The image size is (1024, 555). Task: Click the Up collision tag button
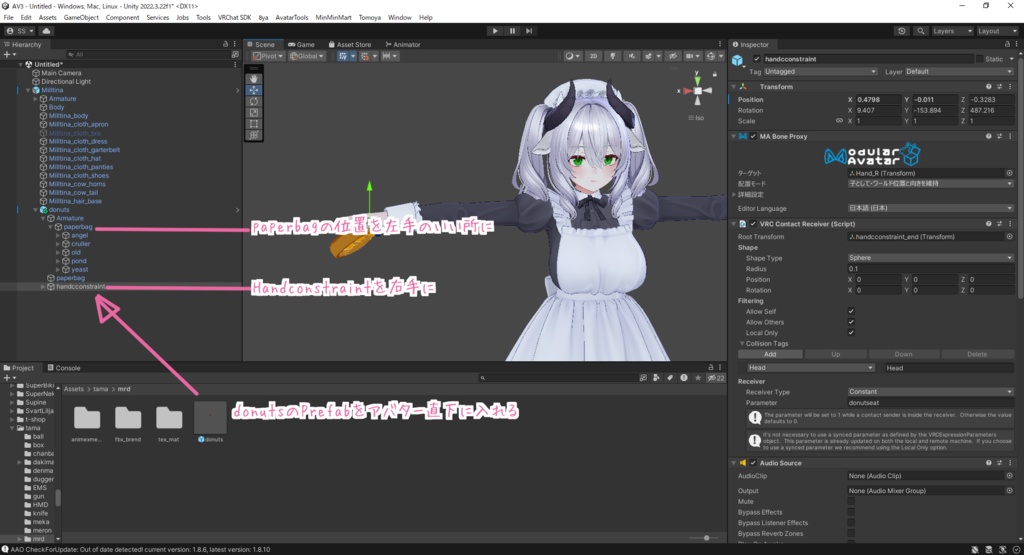[835, 354]
